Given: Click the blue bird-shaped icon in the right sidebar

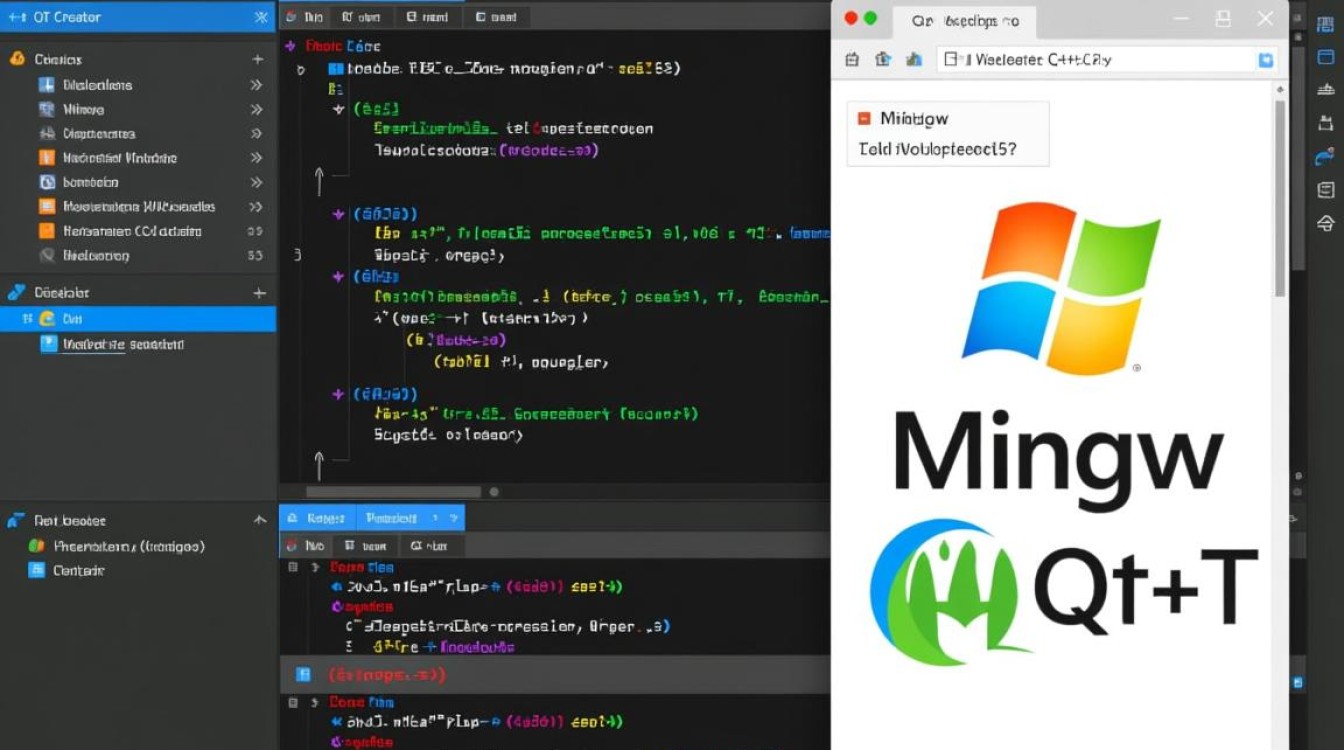Looking at the screenshot, I should pos(1326,156).
